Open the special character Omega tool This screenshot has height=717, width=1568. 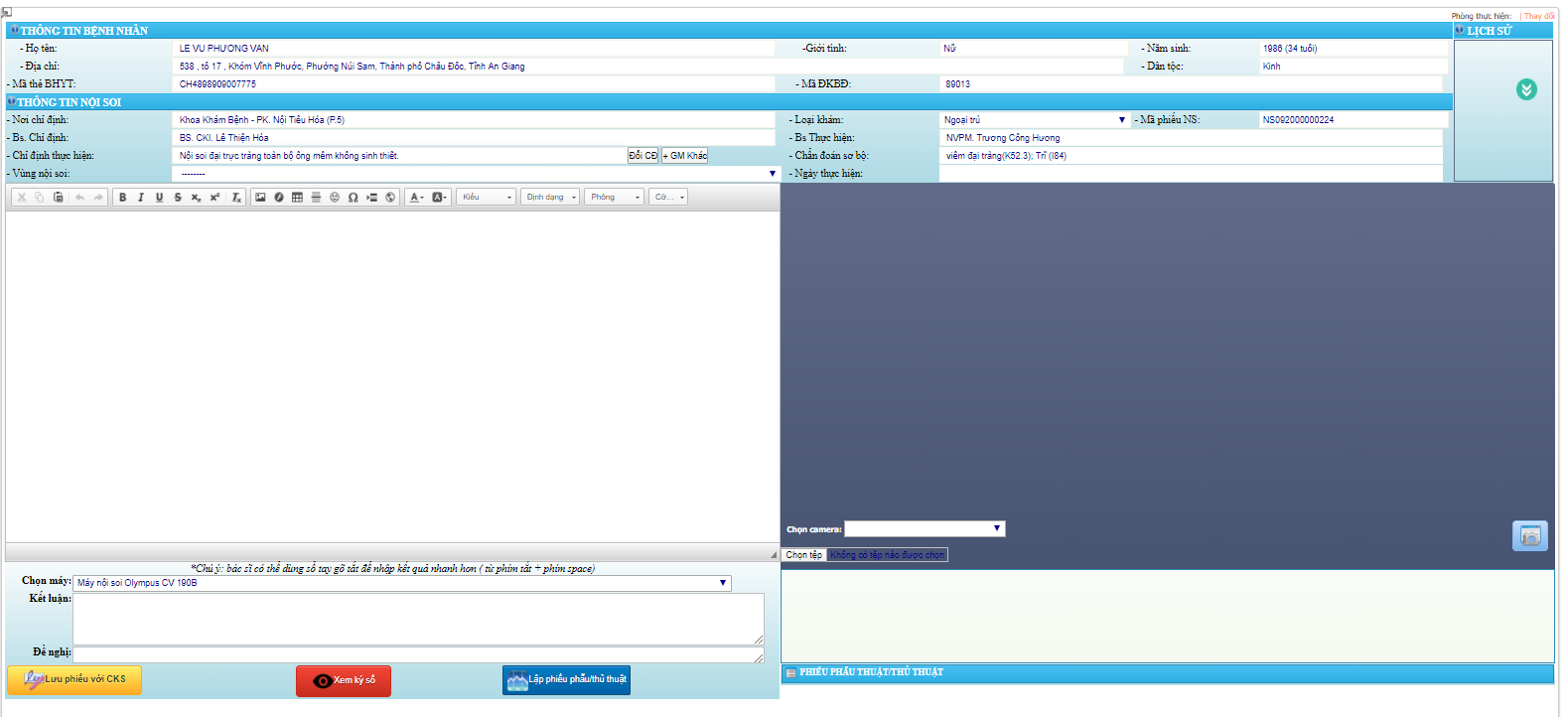(353, 198)
